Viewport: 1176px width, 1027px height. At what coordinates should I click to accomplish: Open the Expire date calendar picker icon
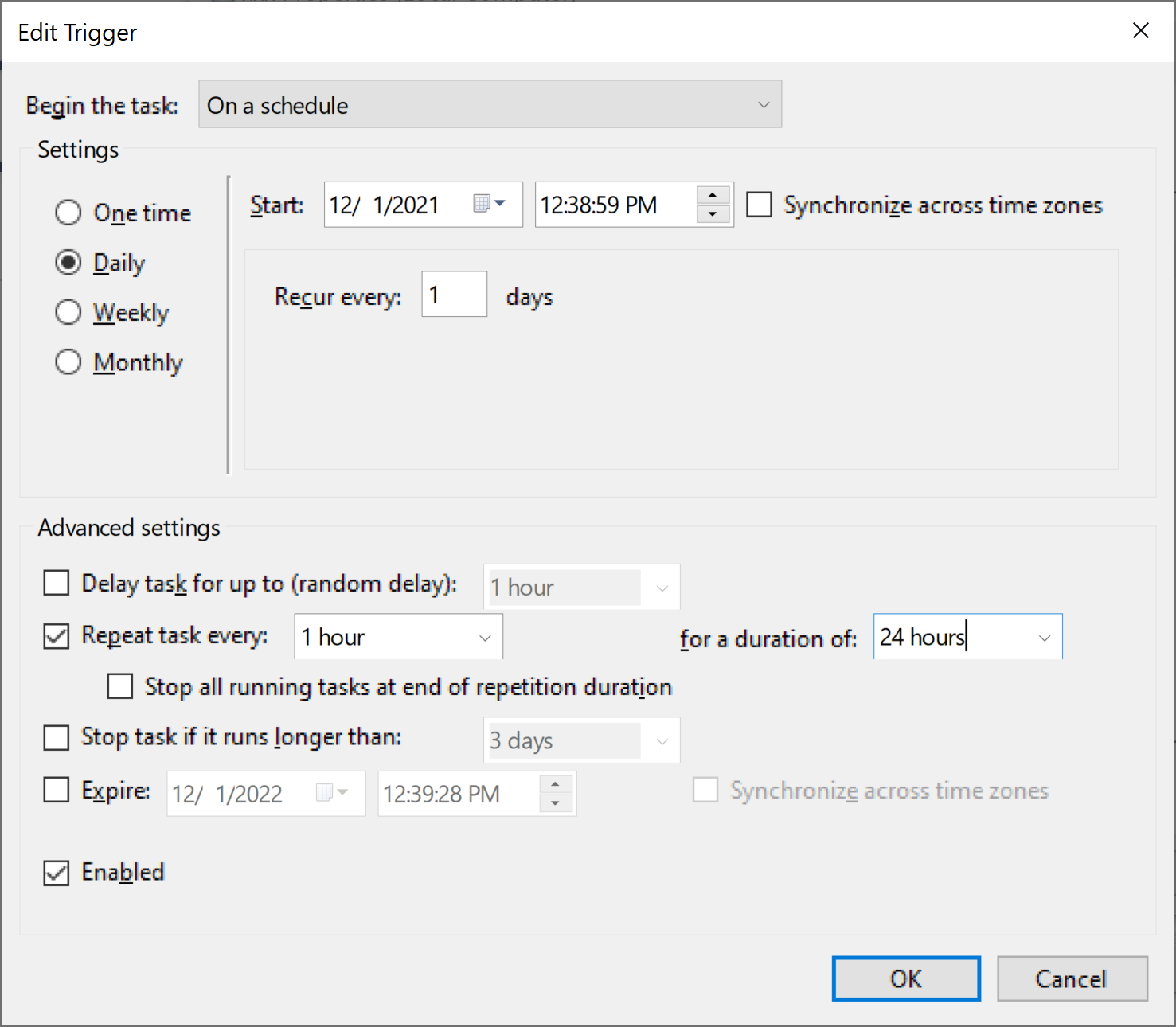331,792
